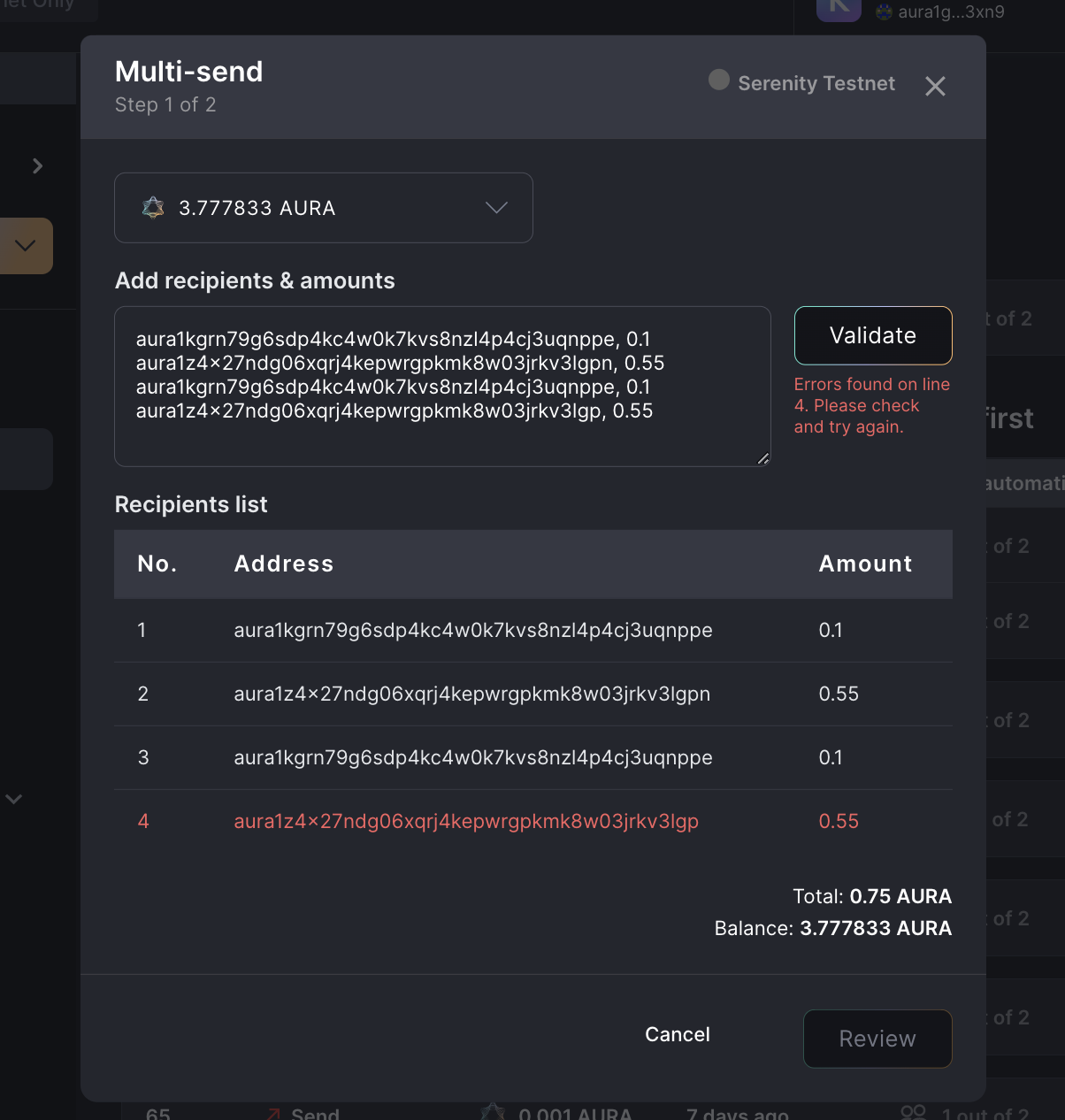Click Validate to recheck recipients

[x=873, y=335]
